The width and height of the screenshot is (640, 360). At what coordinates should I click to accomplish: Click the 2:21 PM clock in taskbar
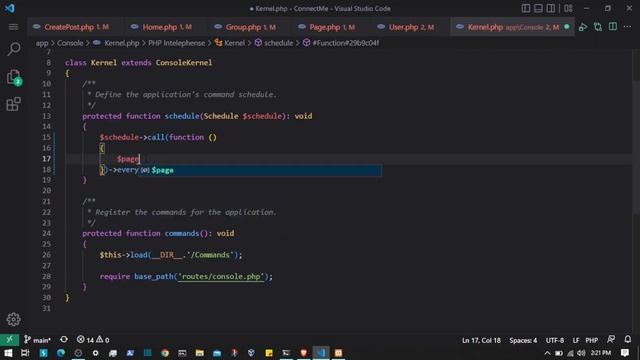pos(601,353)
